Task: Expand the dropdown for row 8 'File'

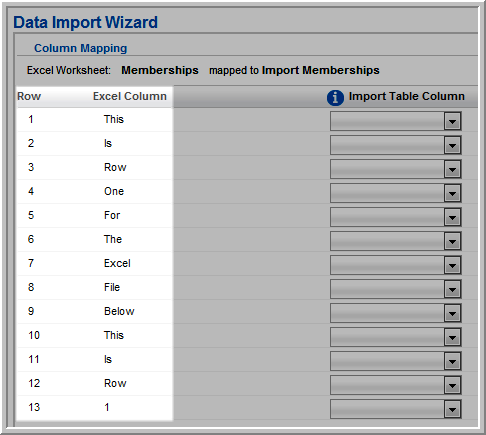Action: [x=396, y=289]
